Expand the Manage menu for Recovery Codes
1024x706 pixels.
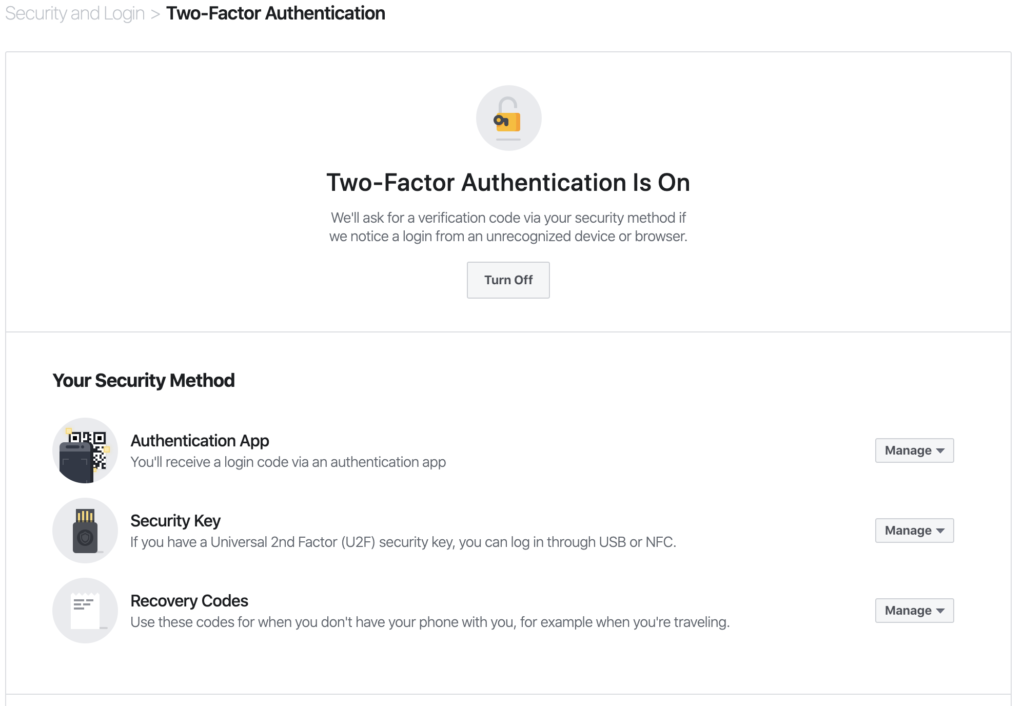click(x=914, y=610)
